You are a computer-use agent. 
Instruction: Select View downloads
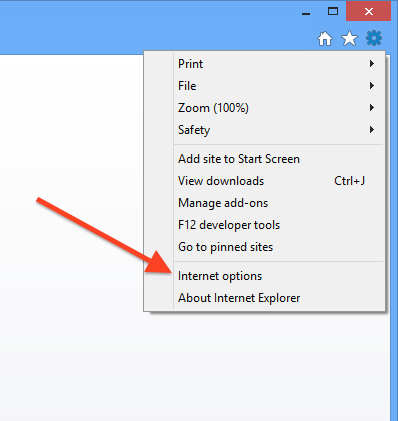(x=265, y=181)
